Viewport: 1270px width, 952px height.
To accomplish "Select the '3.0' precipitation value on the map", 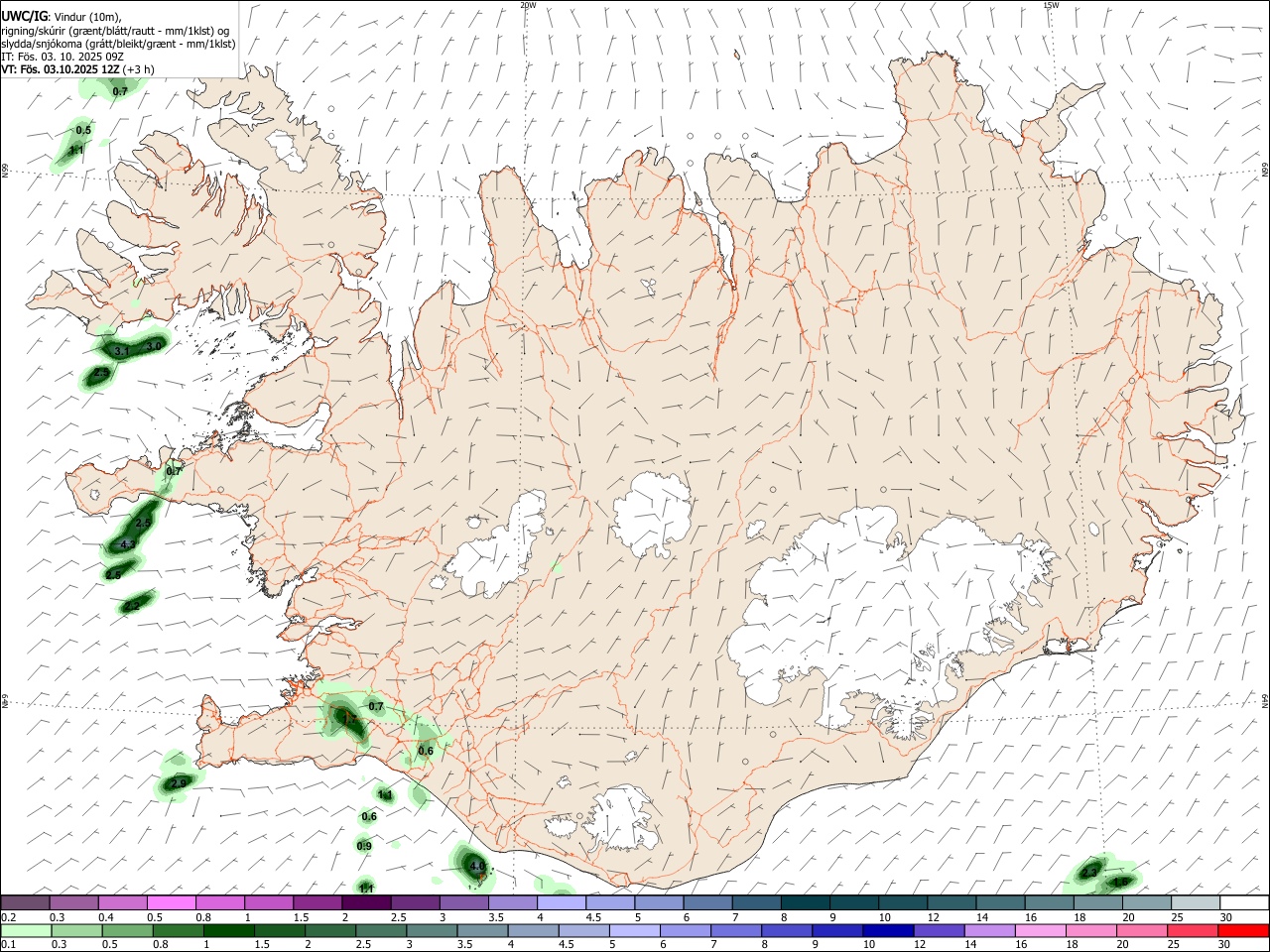I will (153, 346).
